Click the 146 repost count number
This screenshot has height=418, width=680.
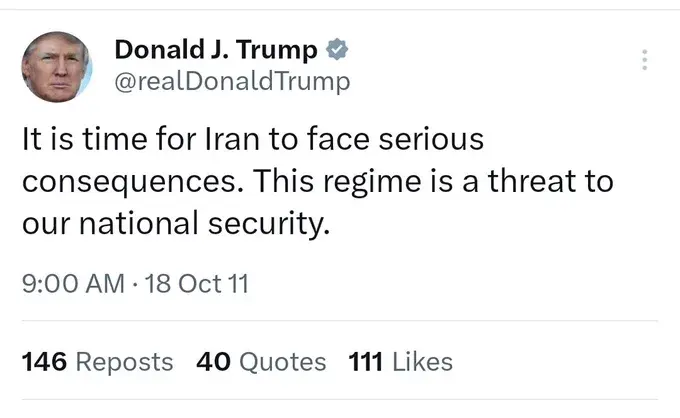pyautogui.click(x=43, y=361)
